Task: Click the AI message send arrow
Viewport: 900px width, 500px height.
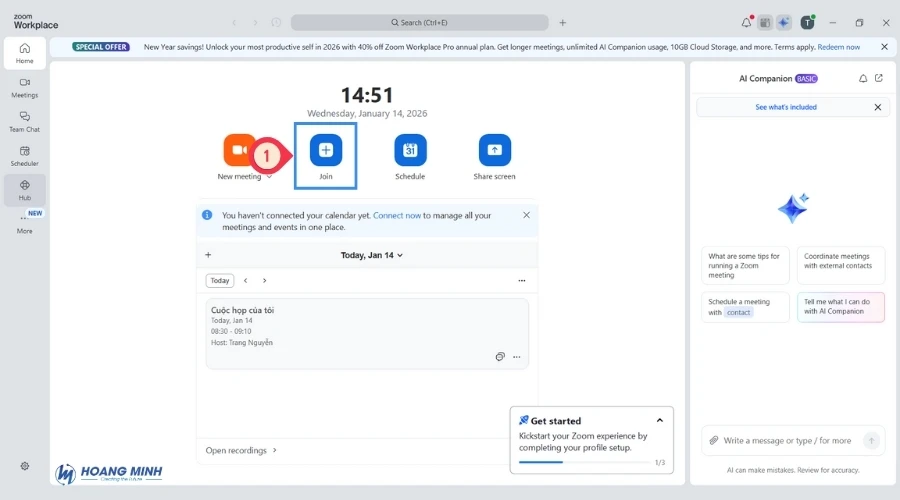Action: 871,441
